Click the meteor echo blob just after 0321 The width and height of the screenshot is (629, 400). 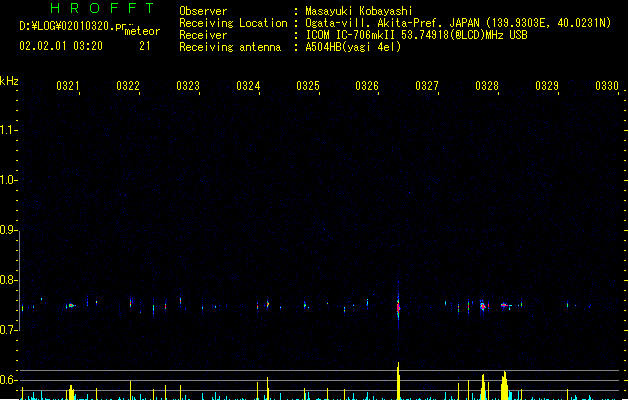(x=71, y=306)
